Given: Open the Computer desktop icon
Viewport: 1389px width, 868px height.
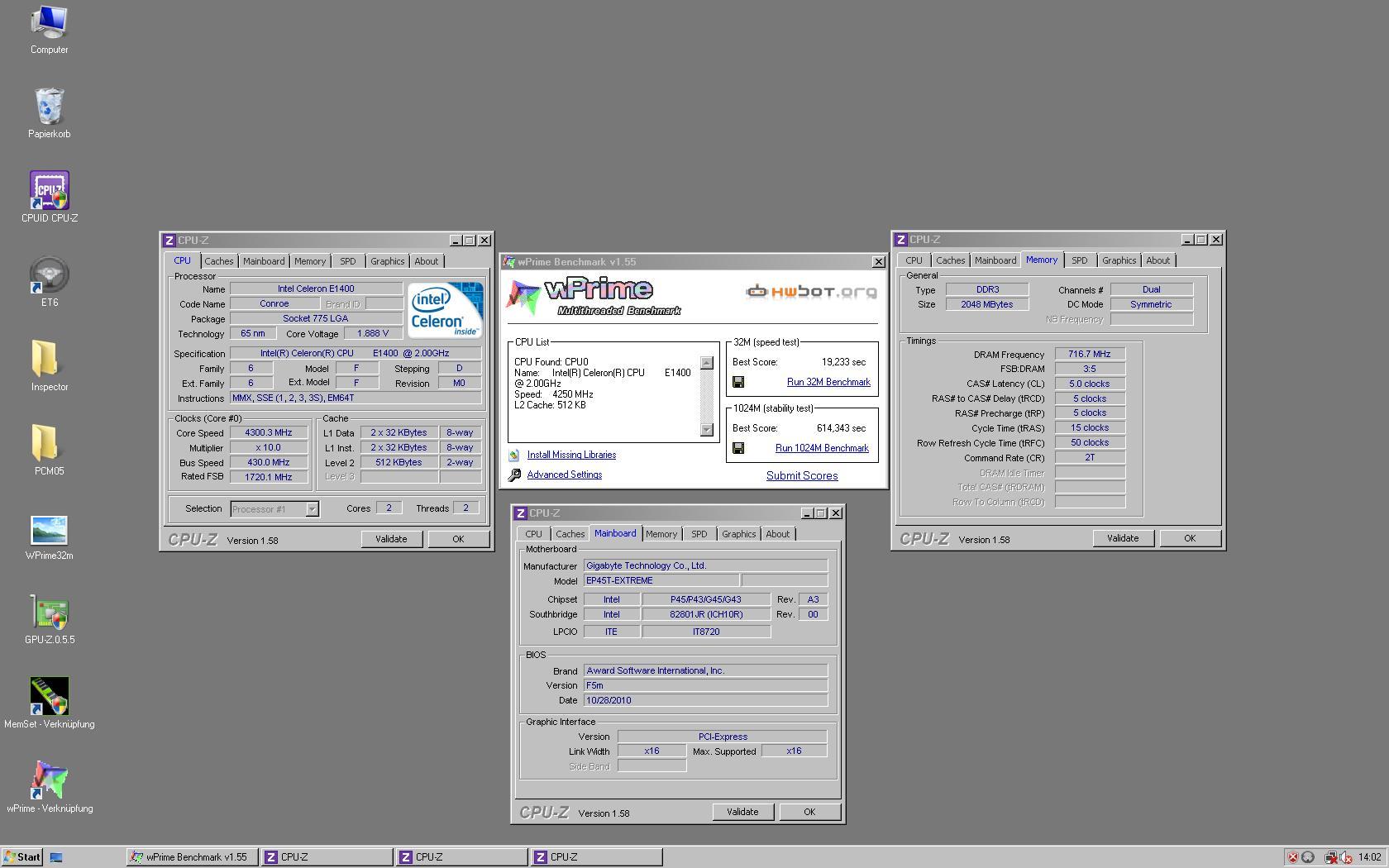Looking at the screenshot, I should click(x=49, y=29).
